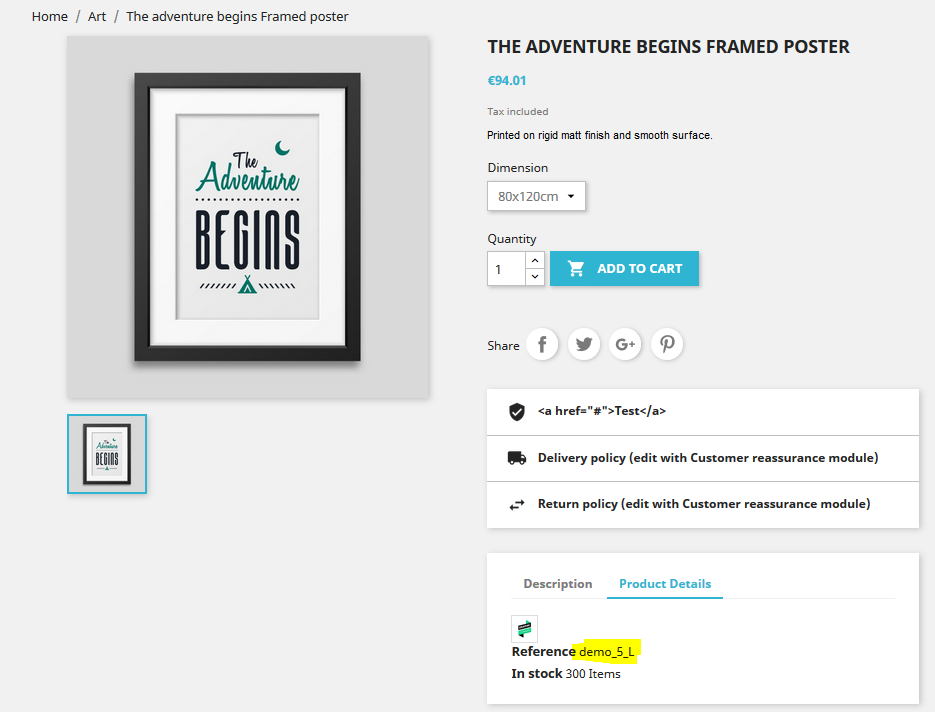
Task: Switch to the Description tab
Action: click(558, 584)
